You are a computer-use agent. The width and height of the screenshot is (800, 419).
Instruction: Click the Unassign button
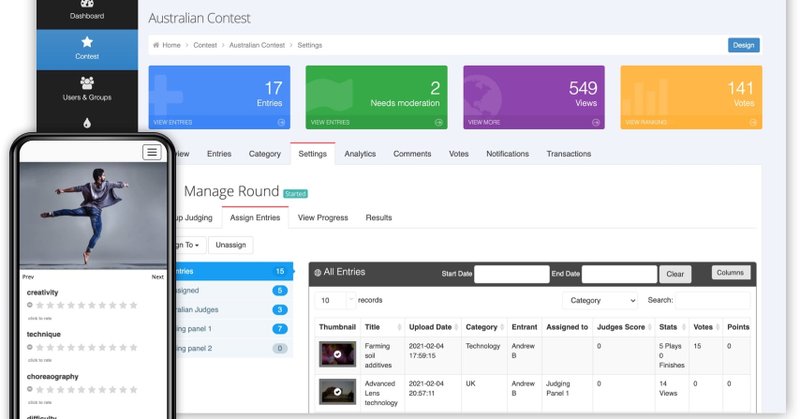(231, 245)
